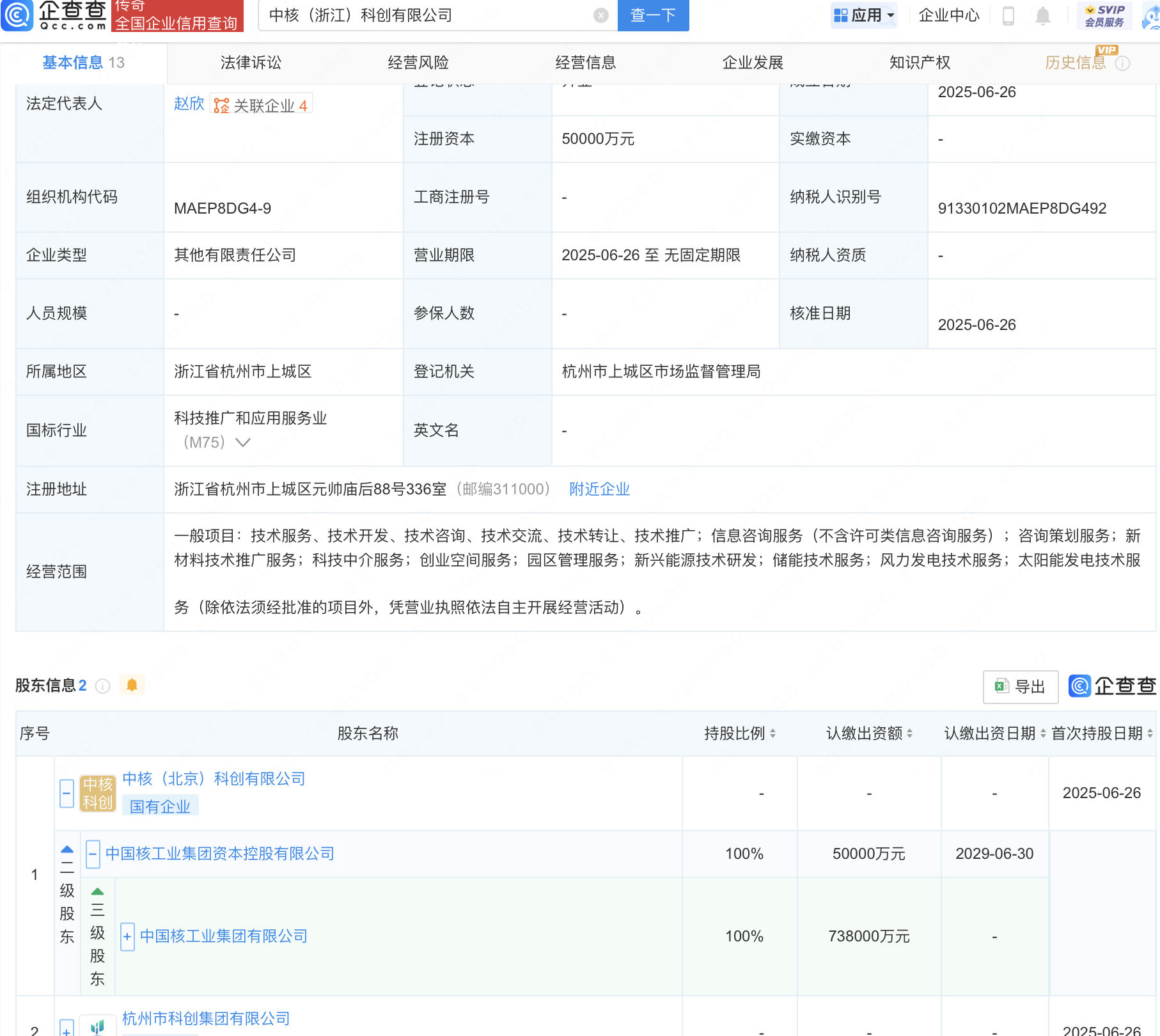Open 中核（北京）科创有限公司 link
The image size is (1160, 1036).
[214, 779]
